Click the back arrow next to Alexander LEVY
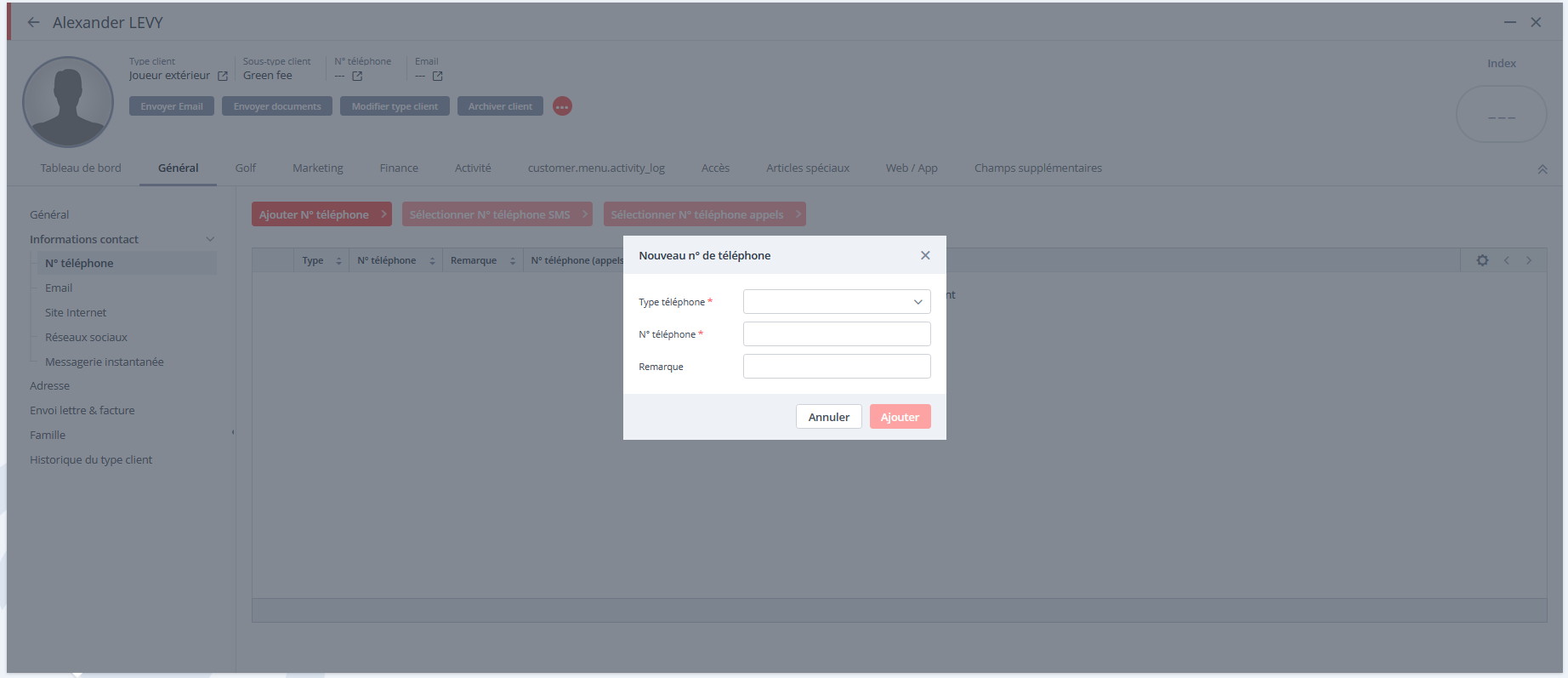The height and width of the screenshot is (678, 1568). [x=33, y=23]
